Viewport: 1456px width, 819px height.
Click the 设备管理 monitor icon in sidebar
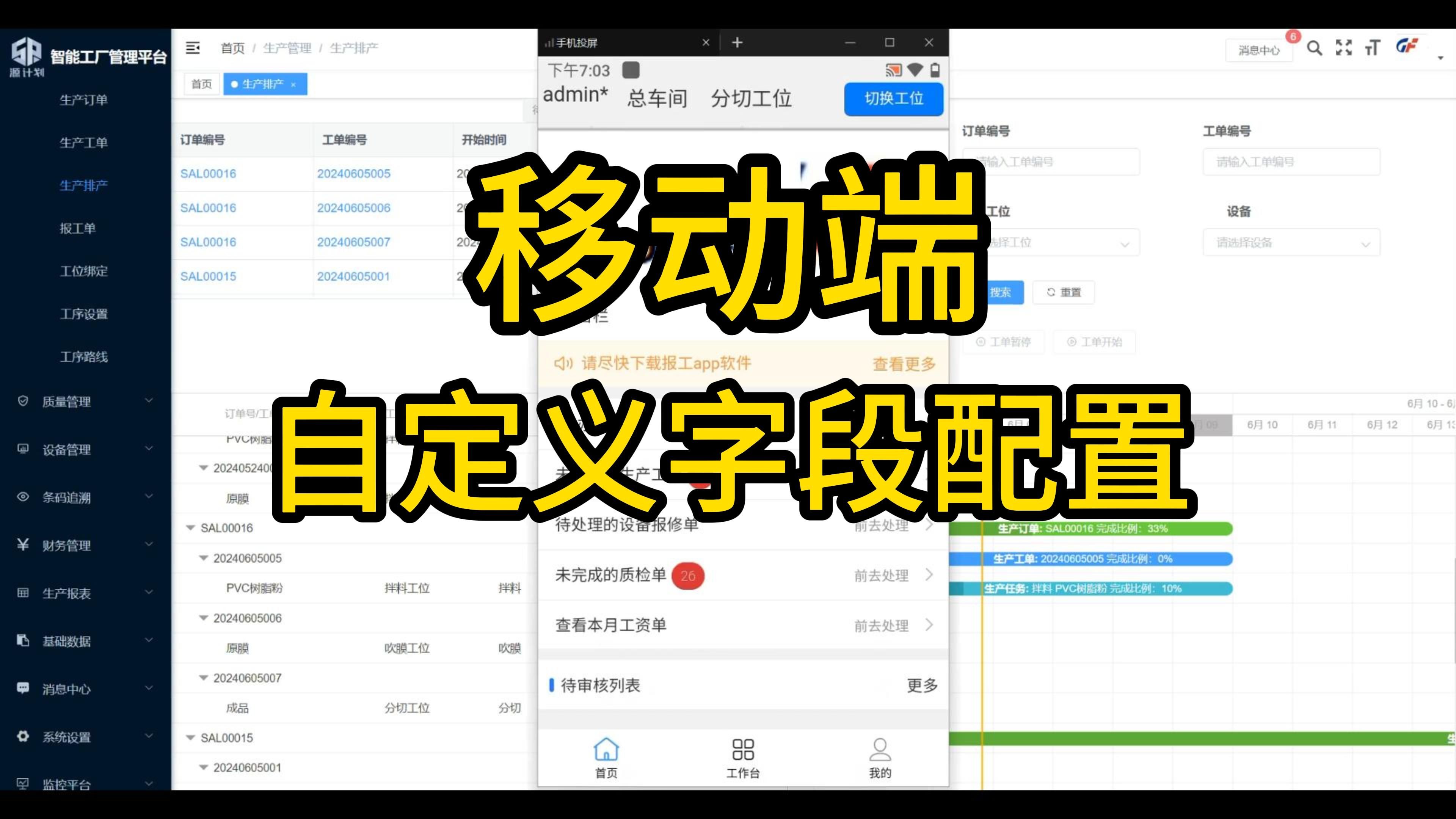(x=23, y=449)
